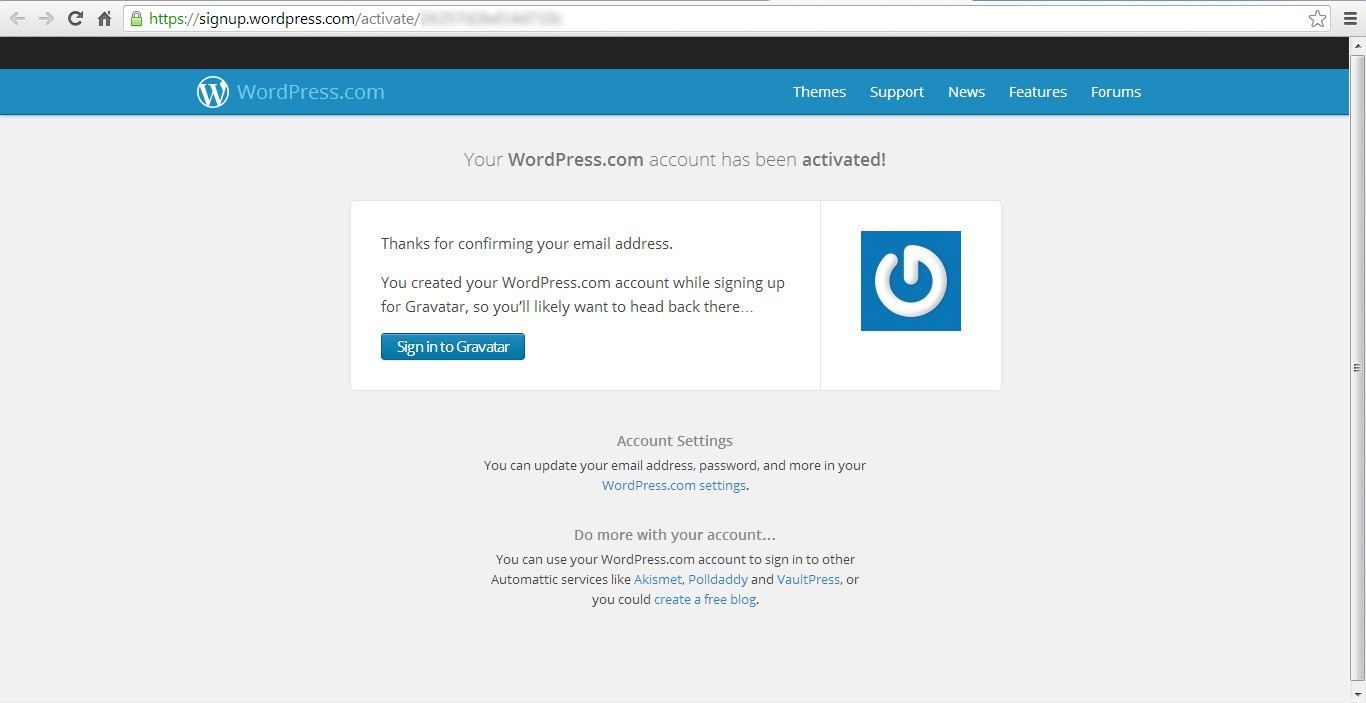Click the Thanks for confirming your email text

tap(527, 243)
